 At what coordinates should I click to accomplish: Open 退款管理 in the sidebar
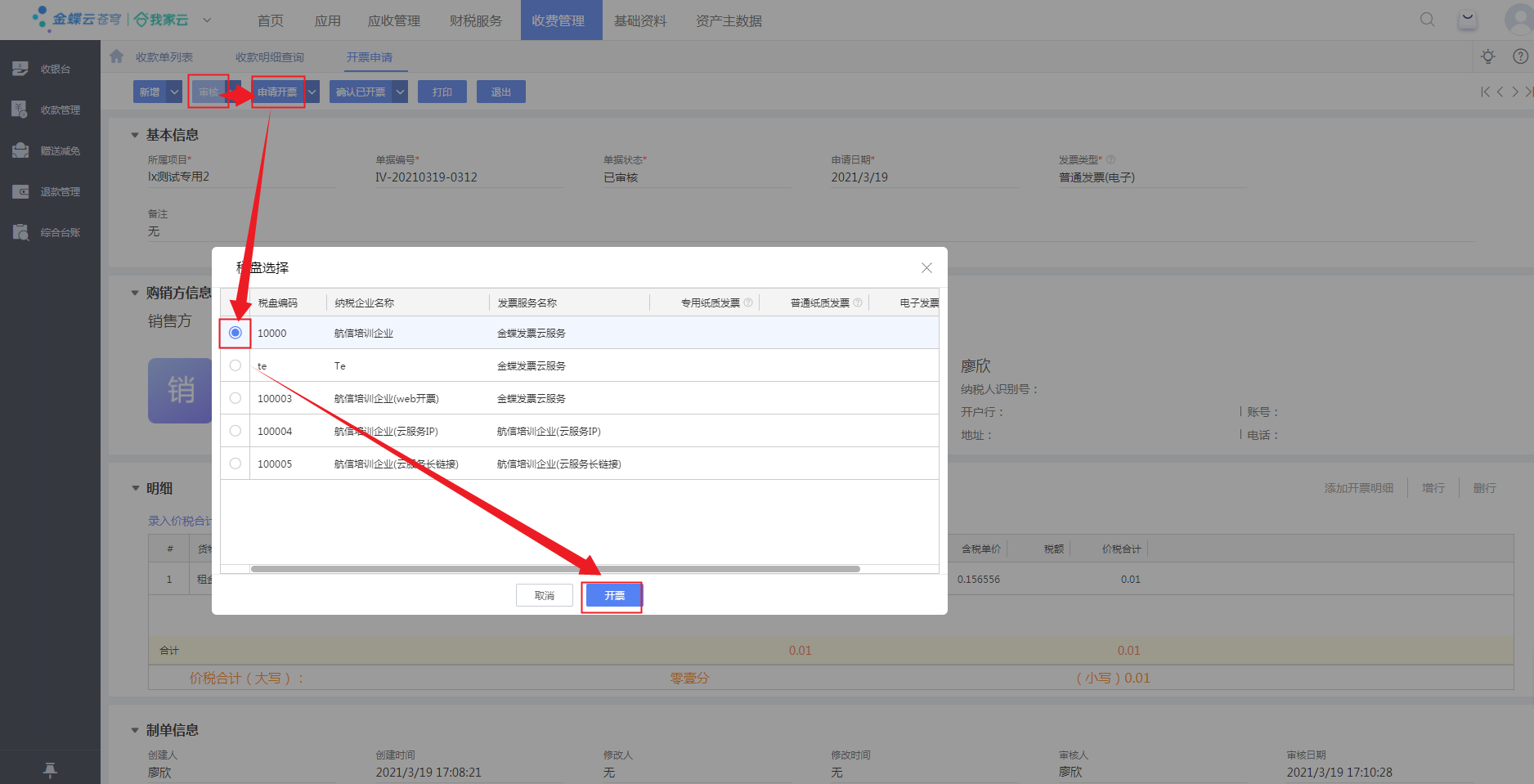tap(49, 191)
